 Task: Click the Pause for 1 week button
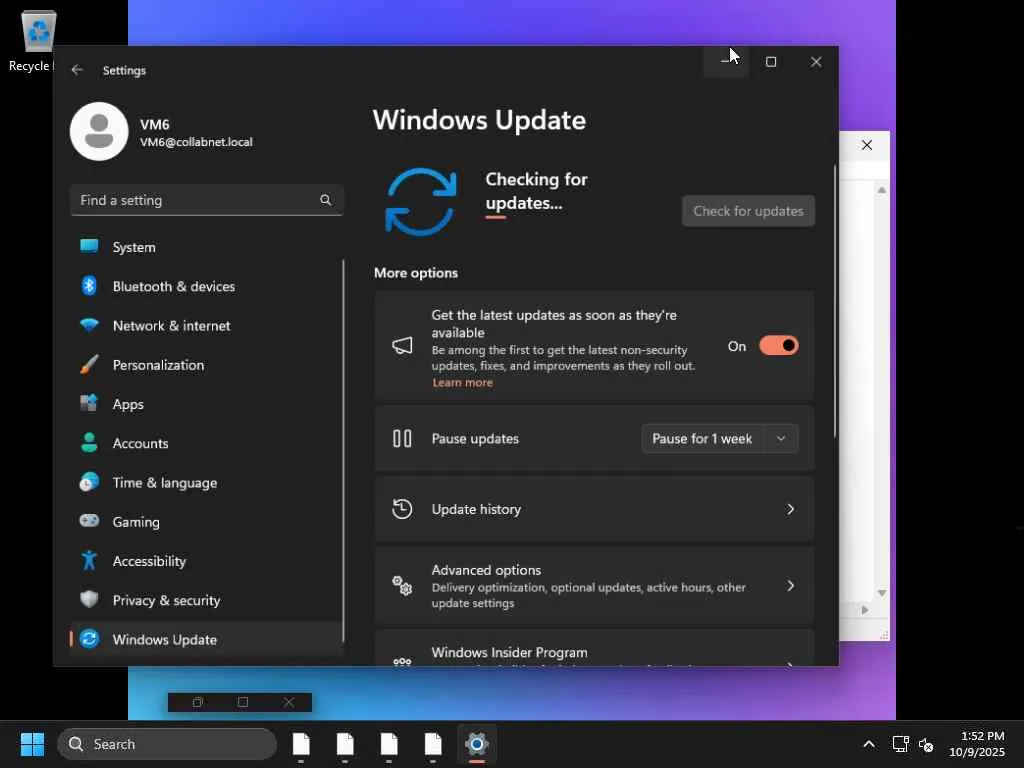[x=702, y=438]
